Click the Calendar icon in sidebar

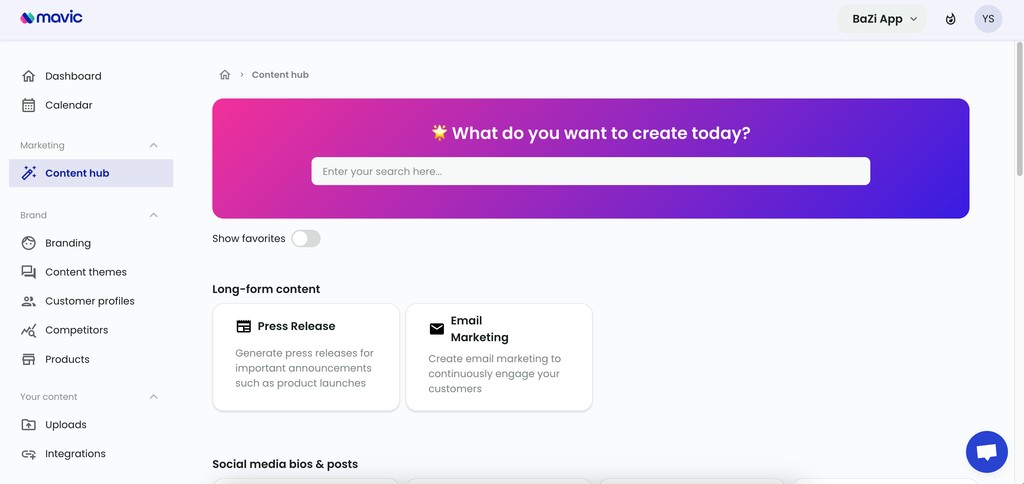28,105
